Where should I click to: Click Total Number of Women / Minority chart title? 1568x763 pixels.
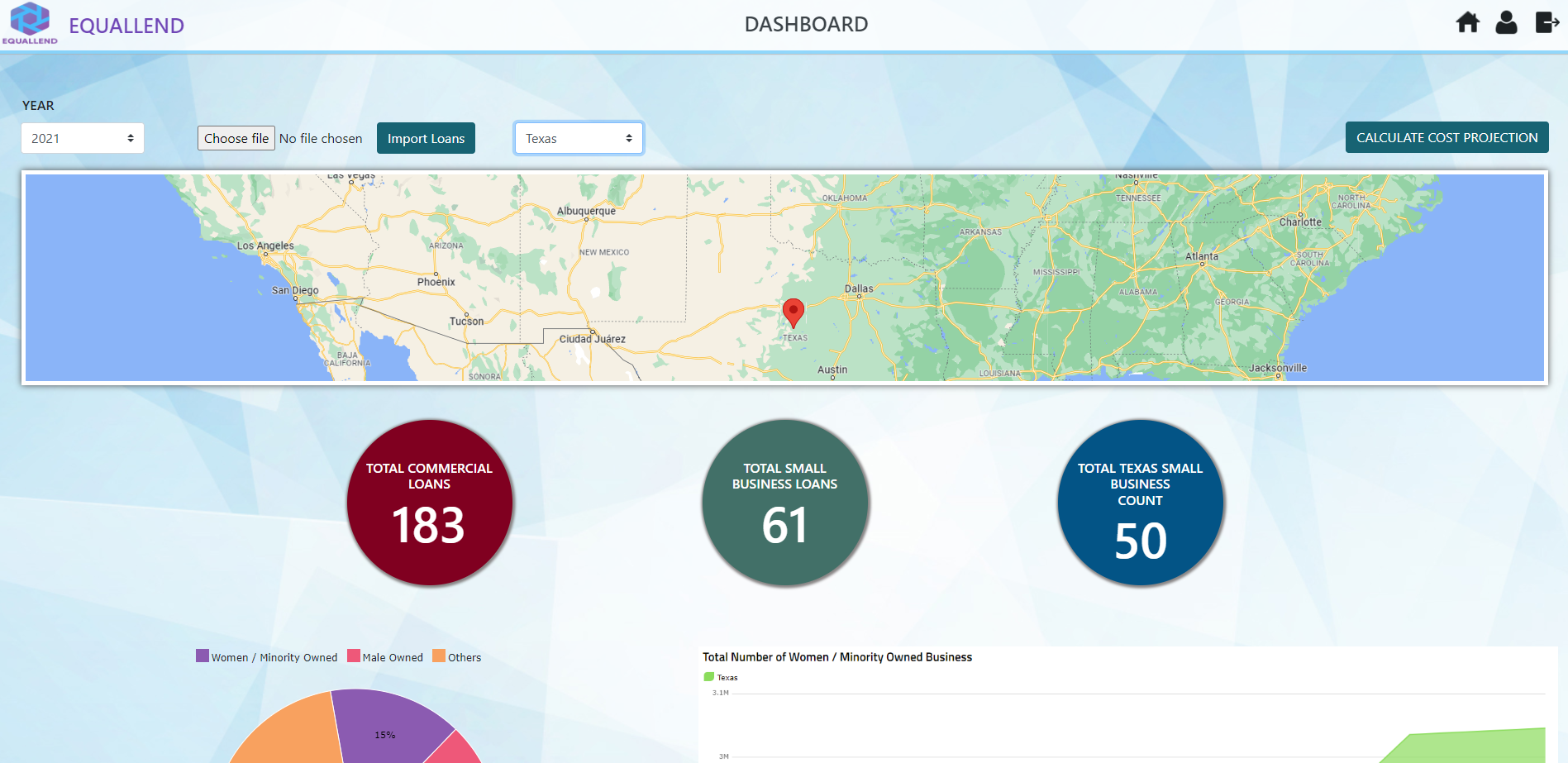[837, 656]
